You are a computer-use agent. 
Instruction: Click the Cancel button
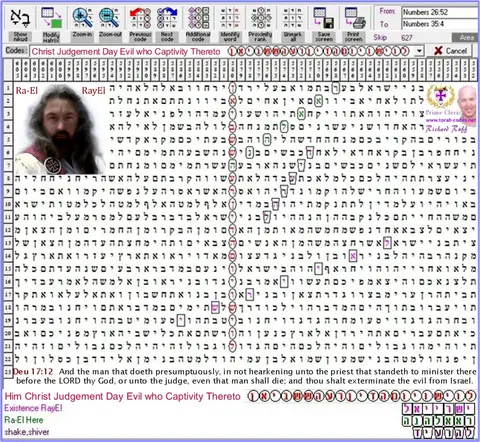click(450, 51)
